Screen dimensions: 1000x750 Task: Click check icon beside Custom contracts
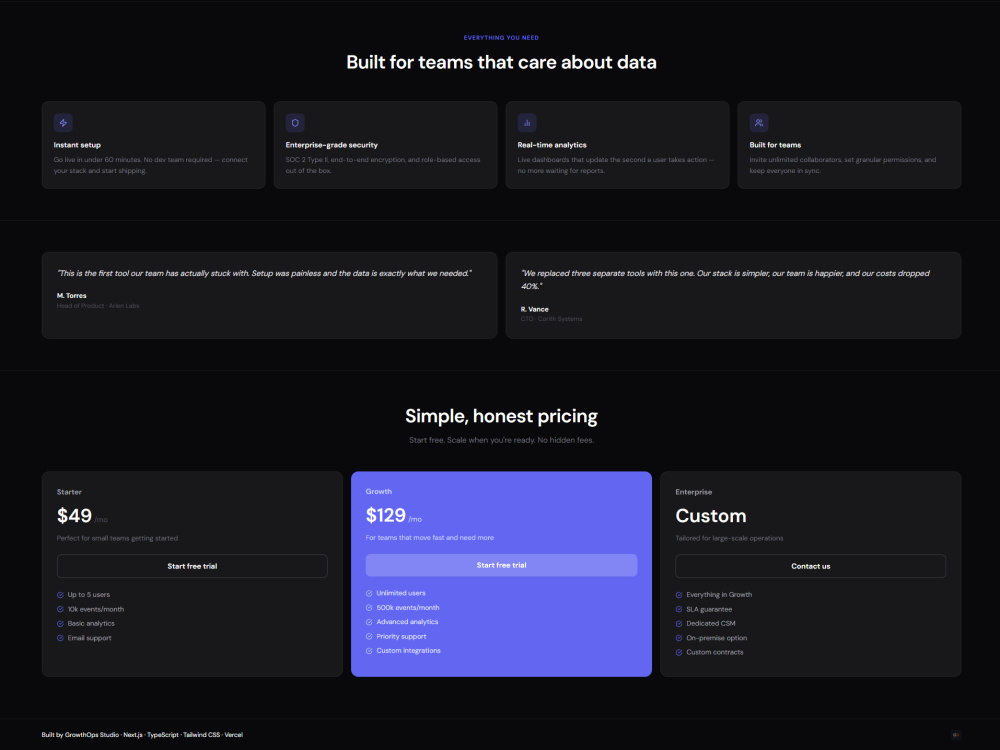click(679, 652)
